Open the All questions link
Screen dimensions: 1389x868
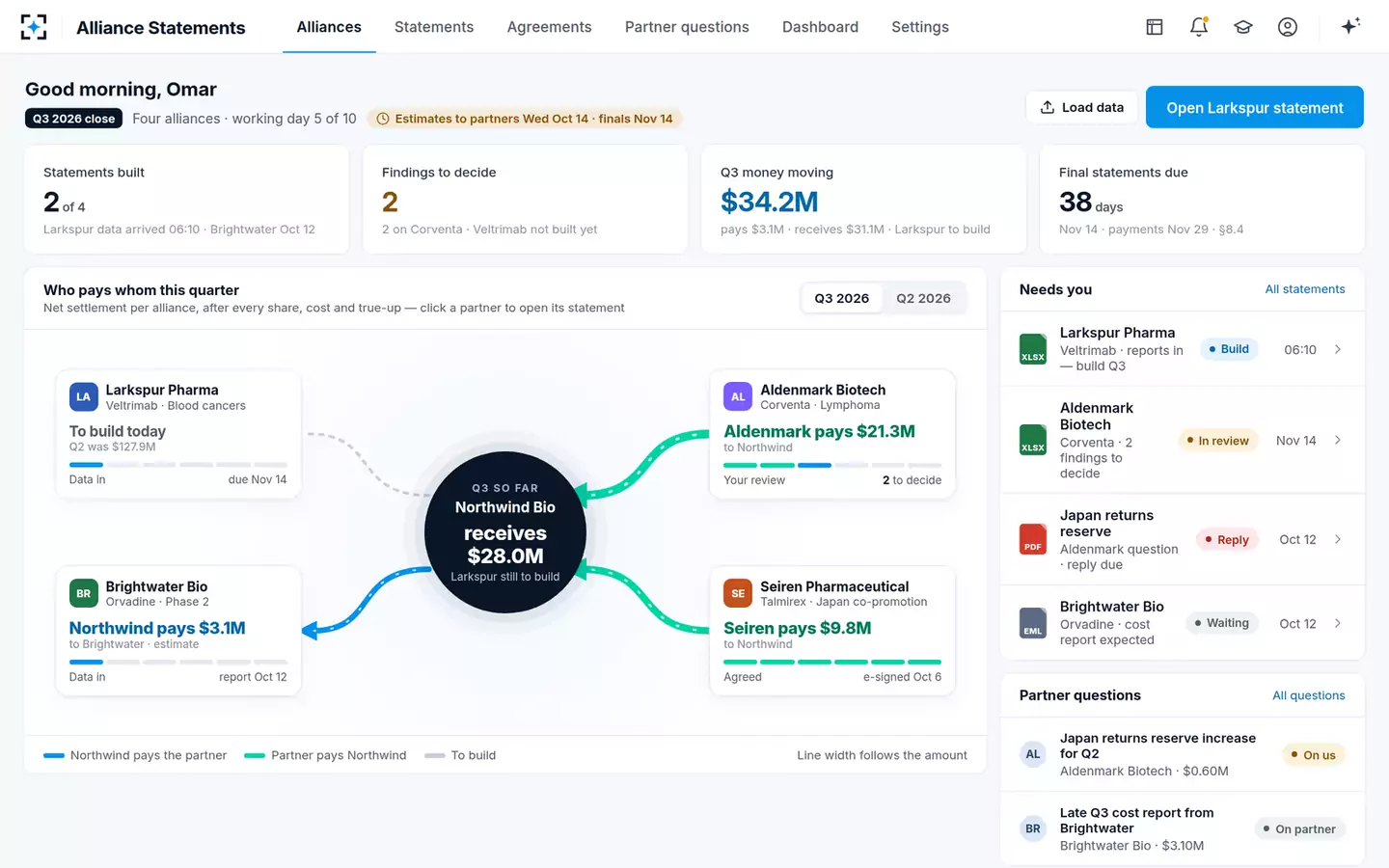click(x=1308, y=695)
